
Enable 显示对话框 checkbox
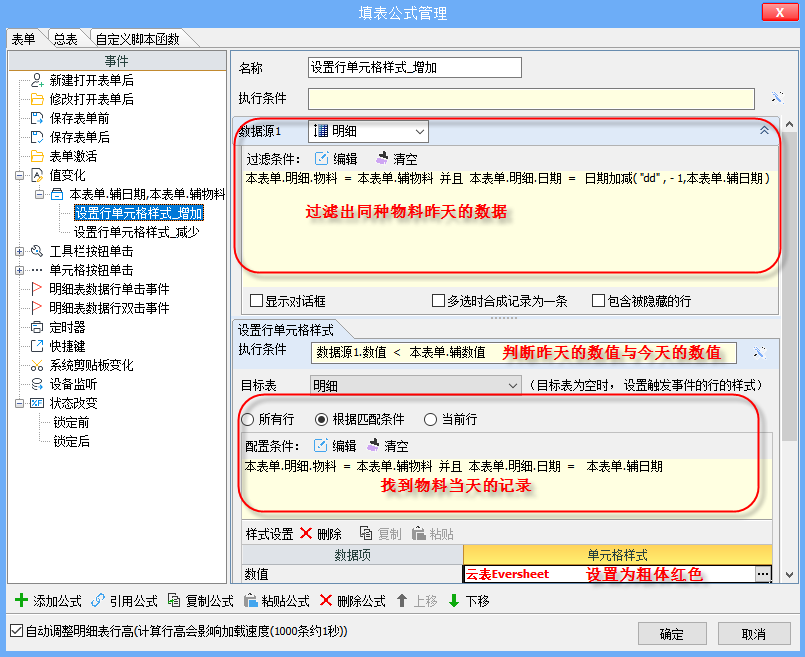[256, 300]
